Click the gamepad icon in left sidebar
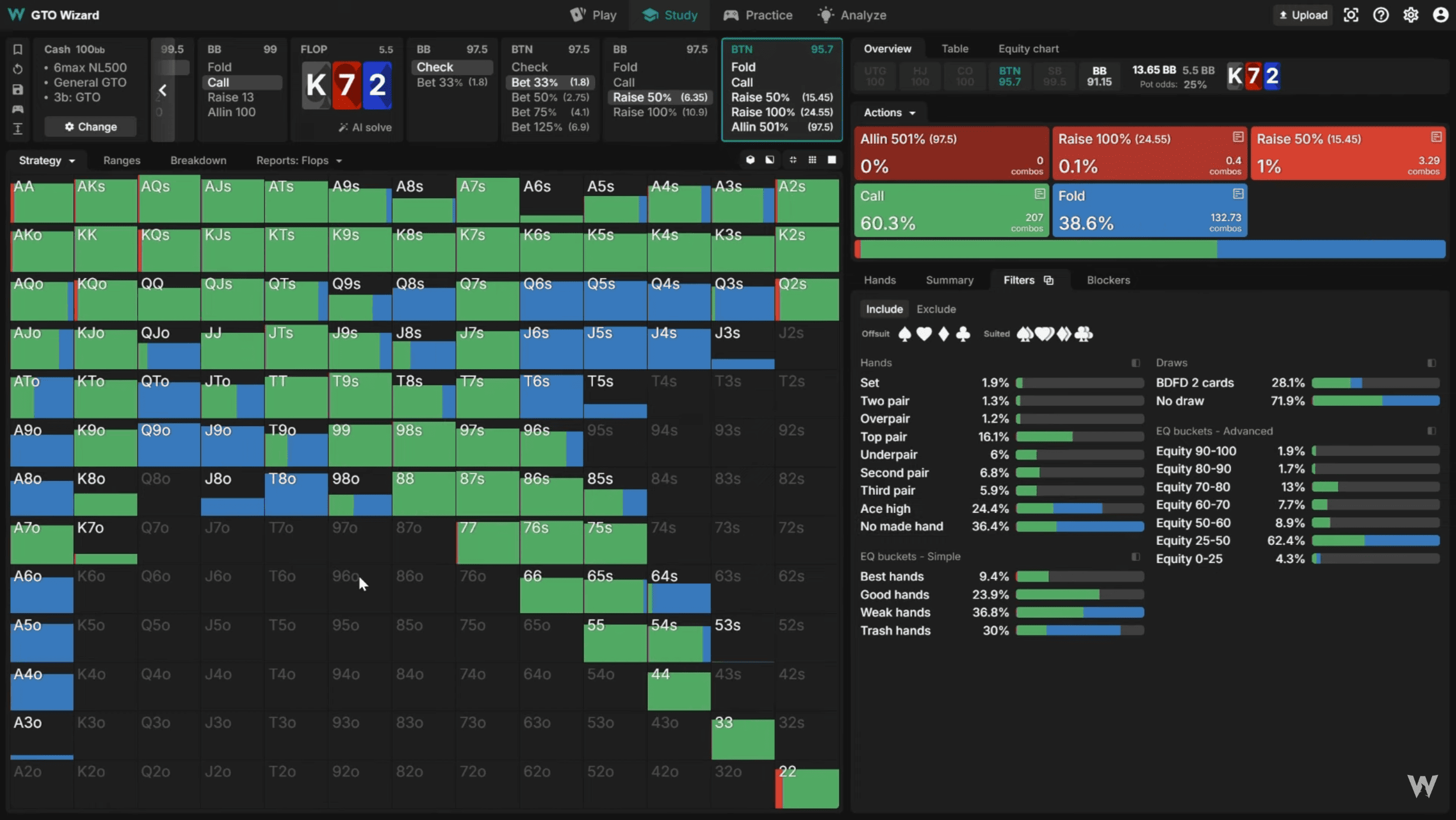1456x820 pixels. pos(18,109)
